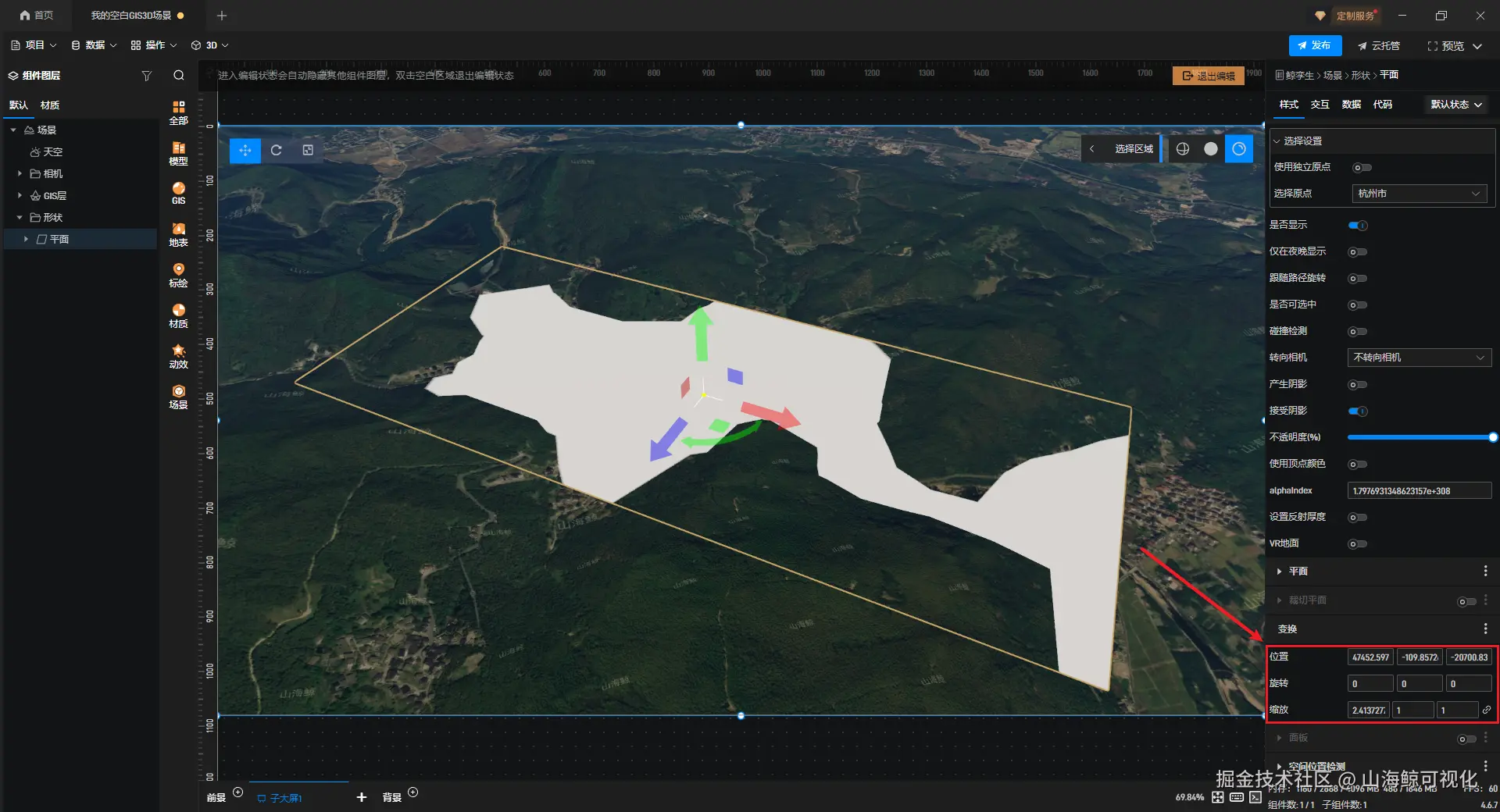The image size is (1500, 812).
Task: Collapse the 选择设置 section
Action: click(x=1277, y=141)
